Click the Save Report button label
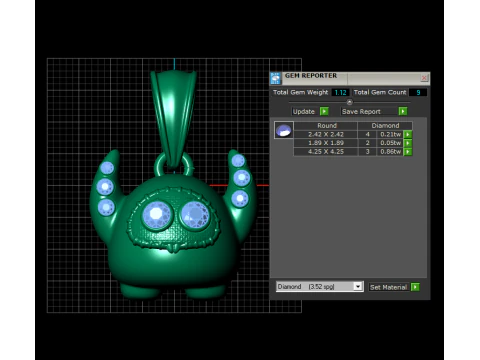Screen dimensions: 480x360 click(361, 111)
